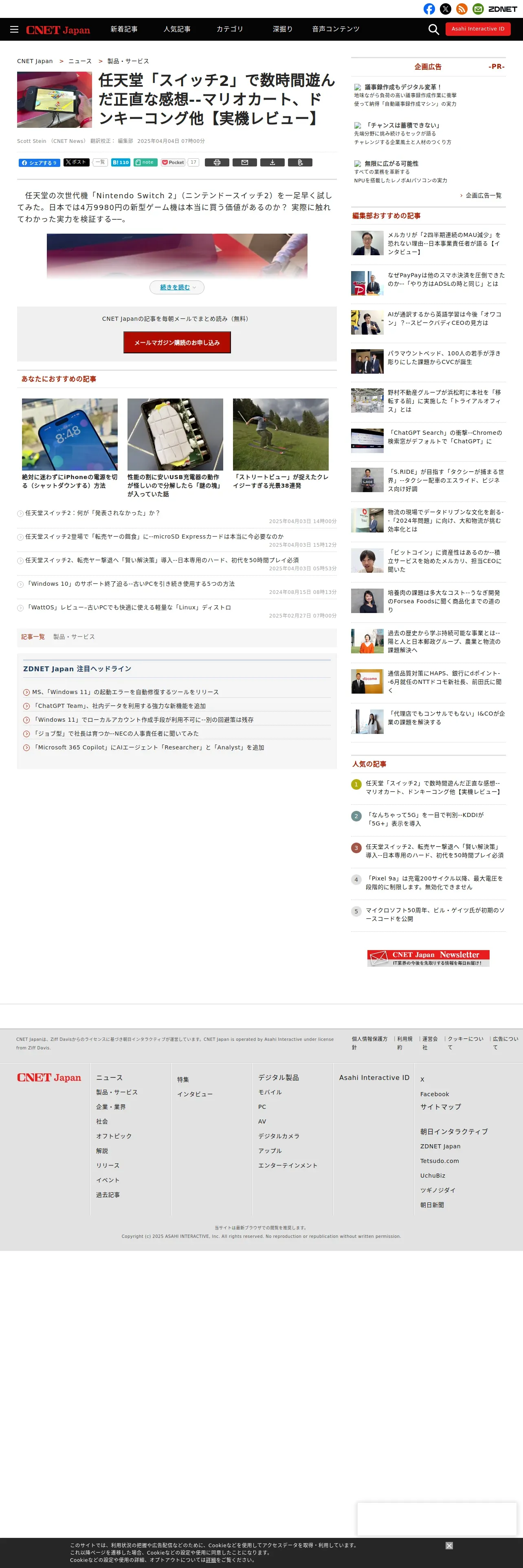Viewport: 523px width, 1568px height.
Task: Open popular article ranked 2 about KDDI 5G
Action: pyautogui.click(x=424, y=819)
